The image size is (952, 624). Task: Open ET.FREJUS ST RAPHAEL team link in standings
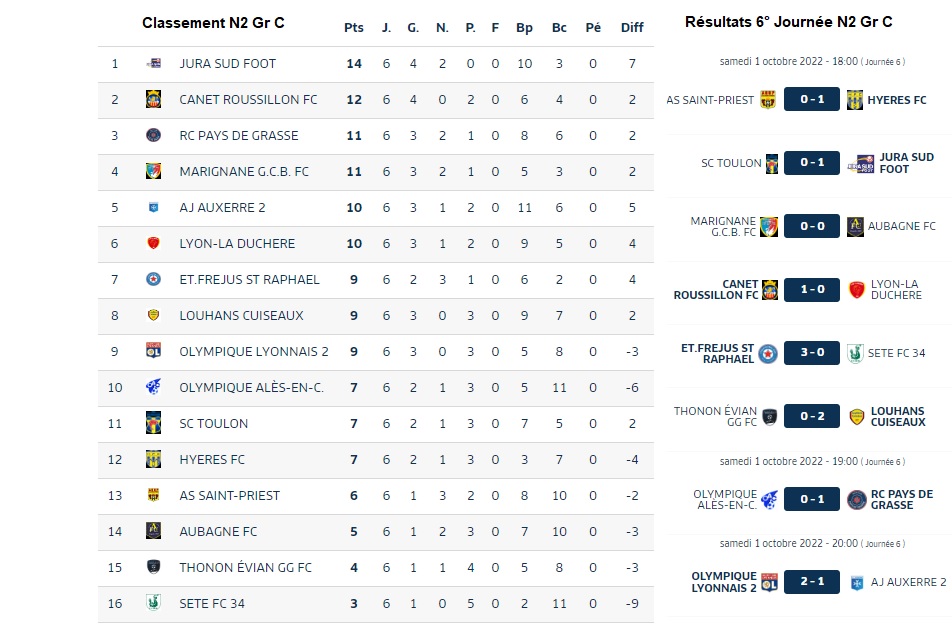249,280
